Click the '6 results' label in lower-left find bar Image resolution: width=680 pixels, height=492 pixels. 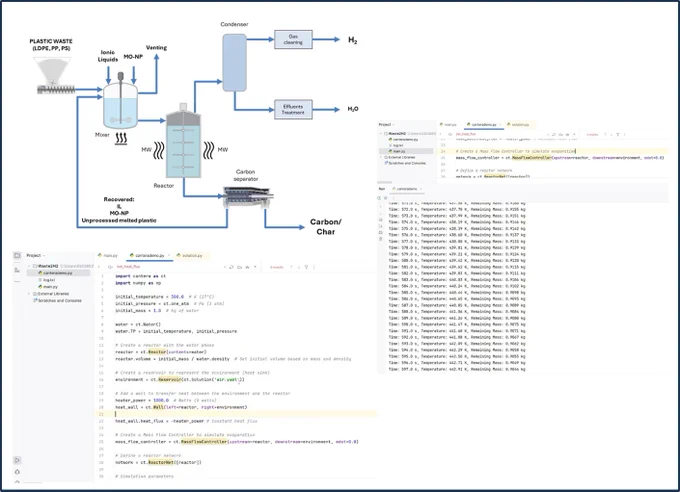click(276, 267)
